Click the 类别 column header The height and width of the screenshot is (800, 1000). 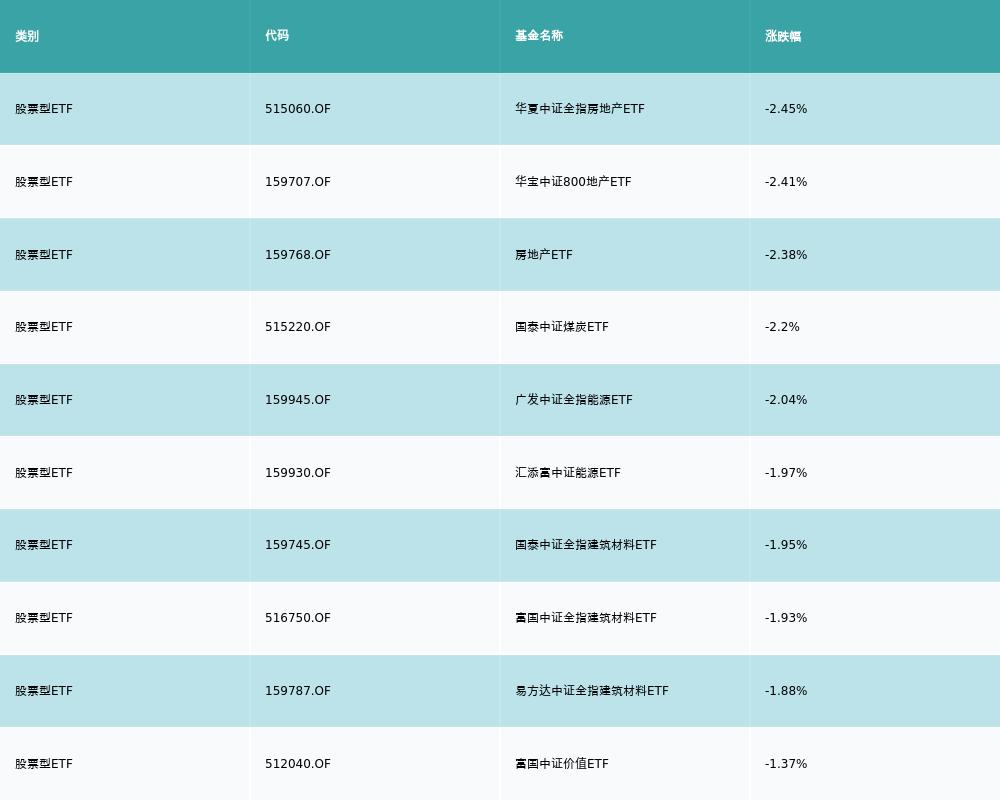click(27, 36)
